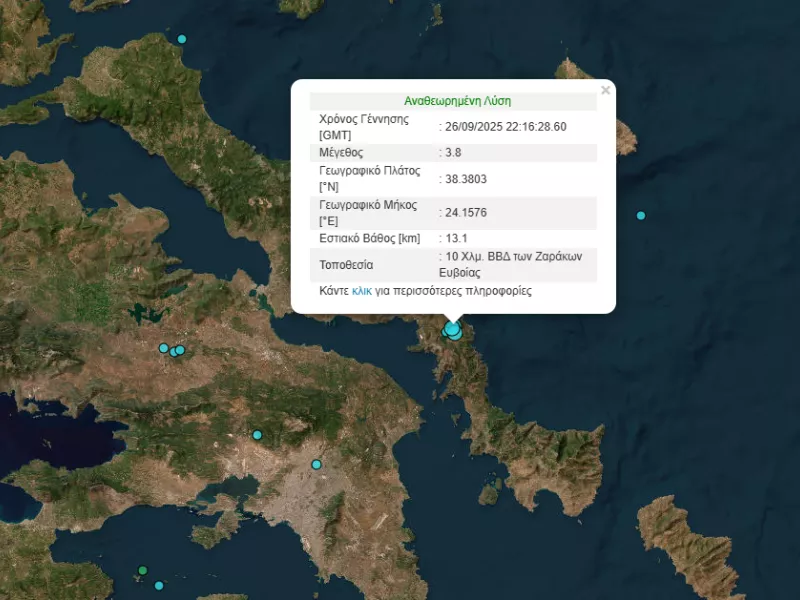
Task: Click the green earthquake marker in the gulf
Action: tap(142, 570)
